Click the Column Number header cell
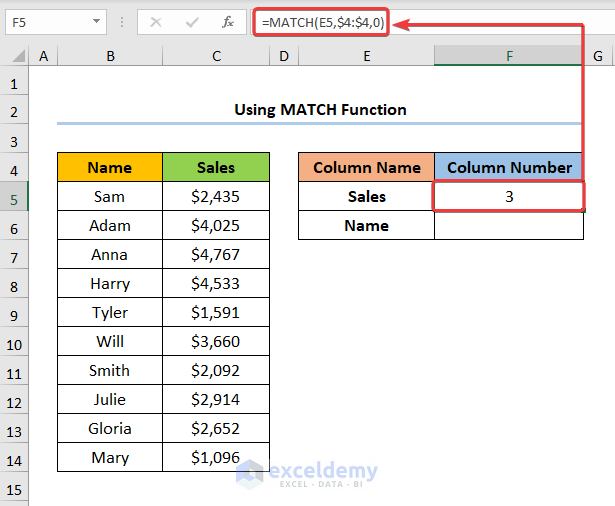 pos(509,168)
